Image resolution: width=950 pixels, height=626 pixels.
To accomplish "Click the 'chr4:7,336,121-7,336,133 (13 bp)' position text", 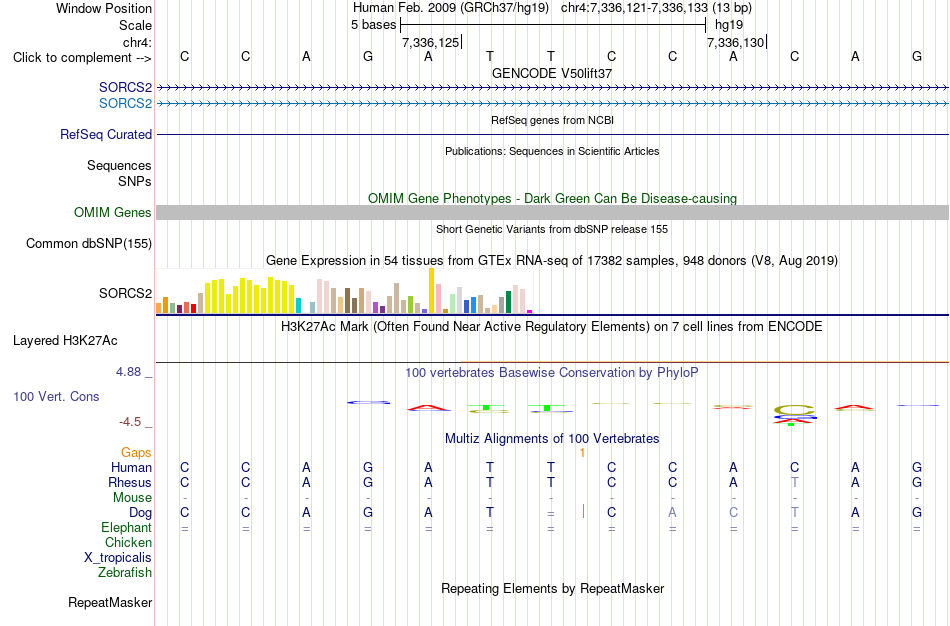I will (656, 8).
